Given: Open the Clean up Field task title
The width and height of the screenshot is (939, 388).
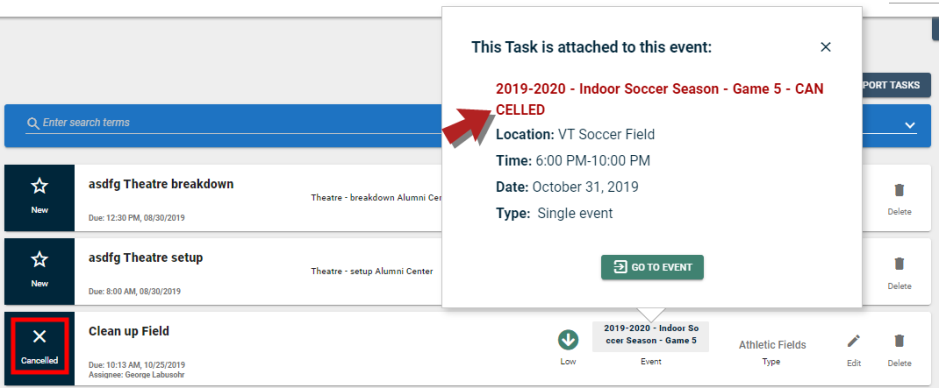Looking at the screenshot, I should coord(129,331).
